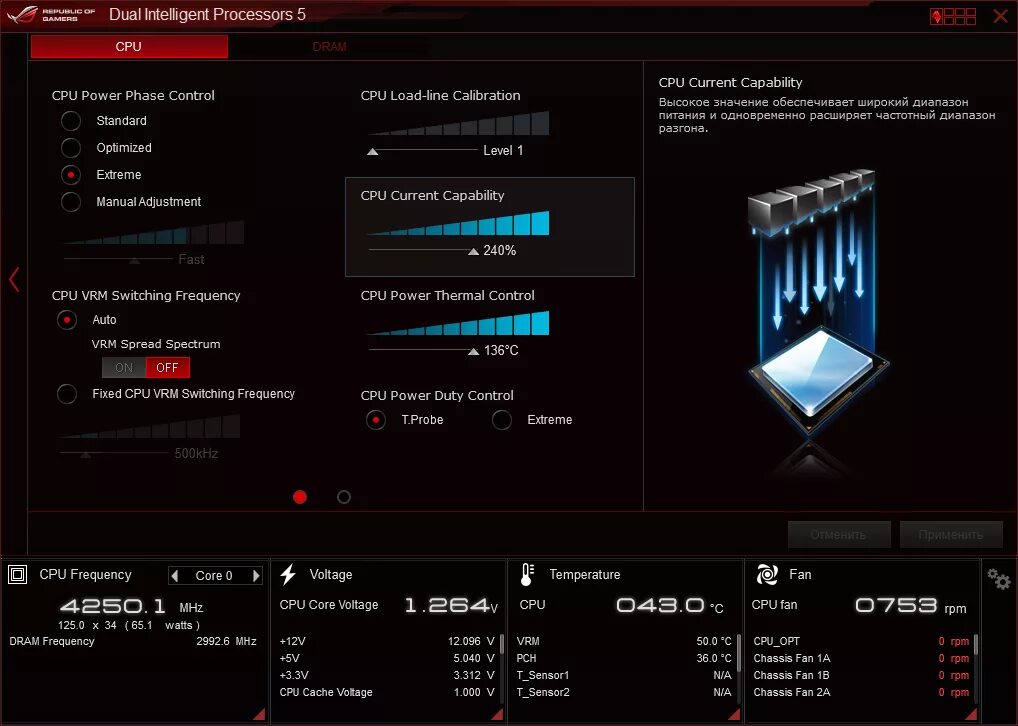Click the ROG Republic of Gamers logo
This screenshot has width=1018, height=726.
51,15
